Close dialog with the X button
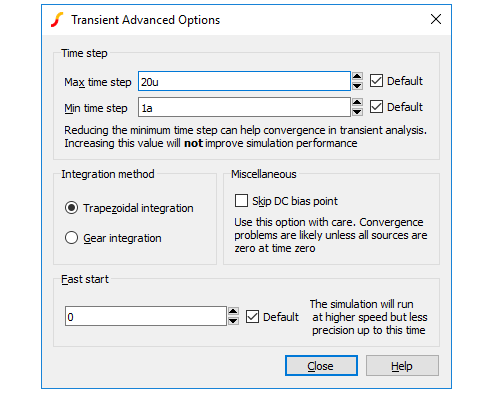This screenshot has height=396, width=495. [436, 19]
